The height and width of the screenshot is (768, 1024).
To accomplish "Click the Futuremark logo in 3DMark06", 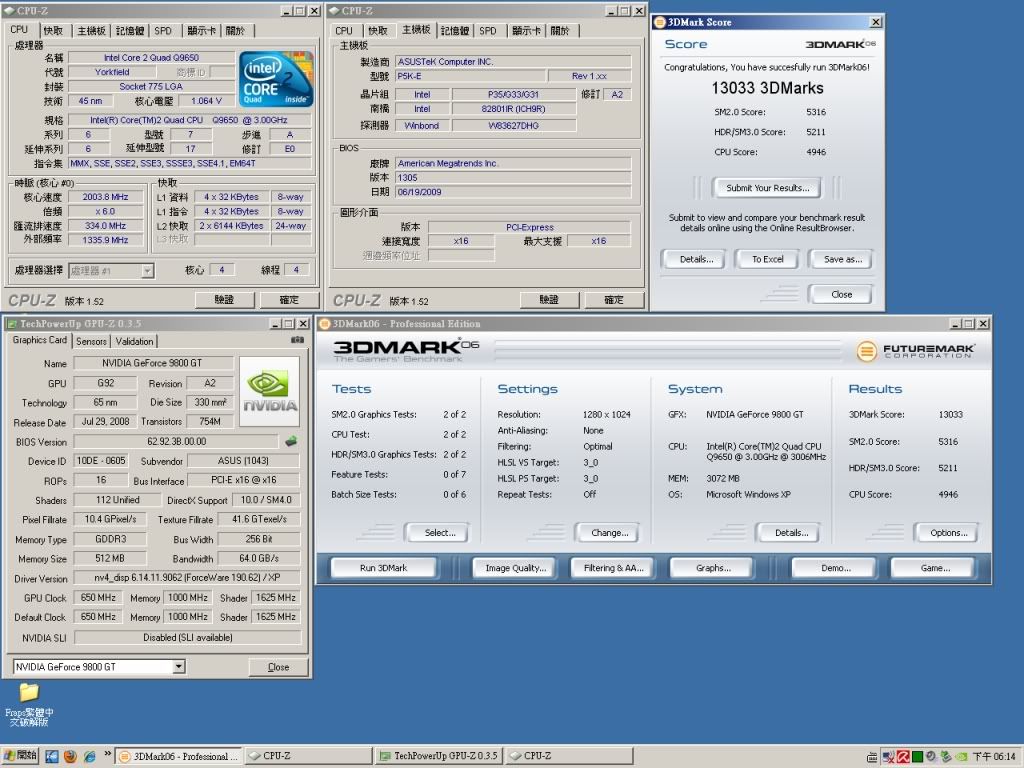I will coord(916,351).
